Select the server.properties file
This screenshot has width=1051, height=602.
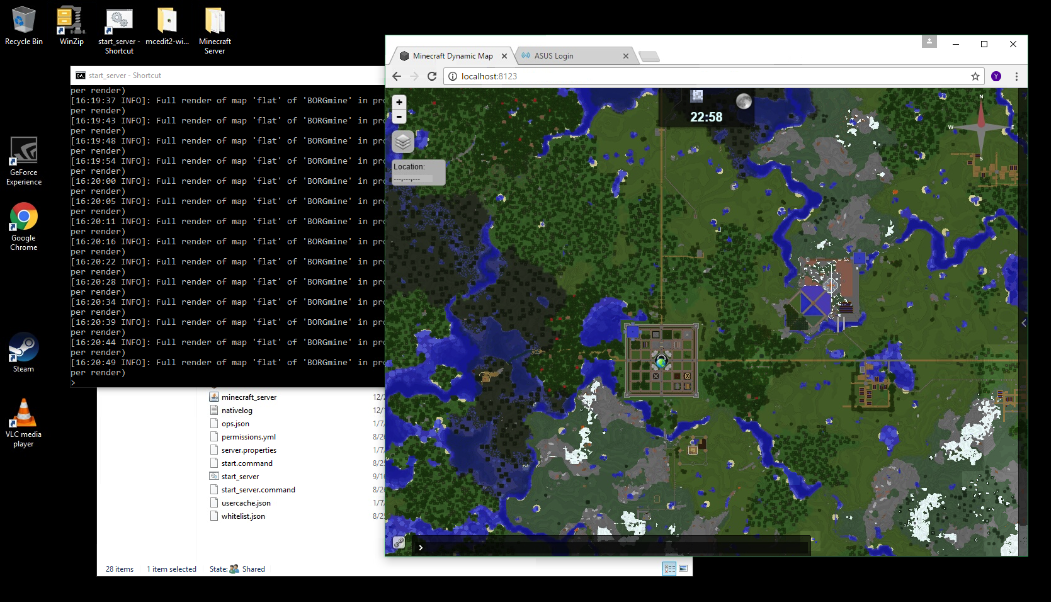(x=249, y=450)
